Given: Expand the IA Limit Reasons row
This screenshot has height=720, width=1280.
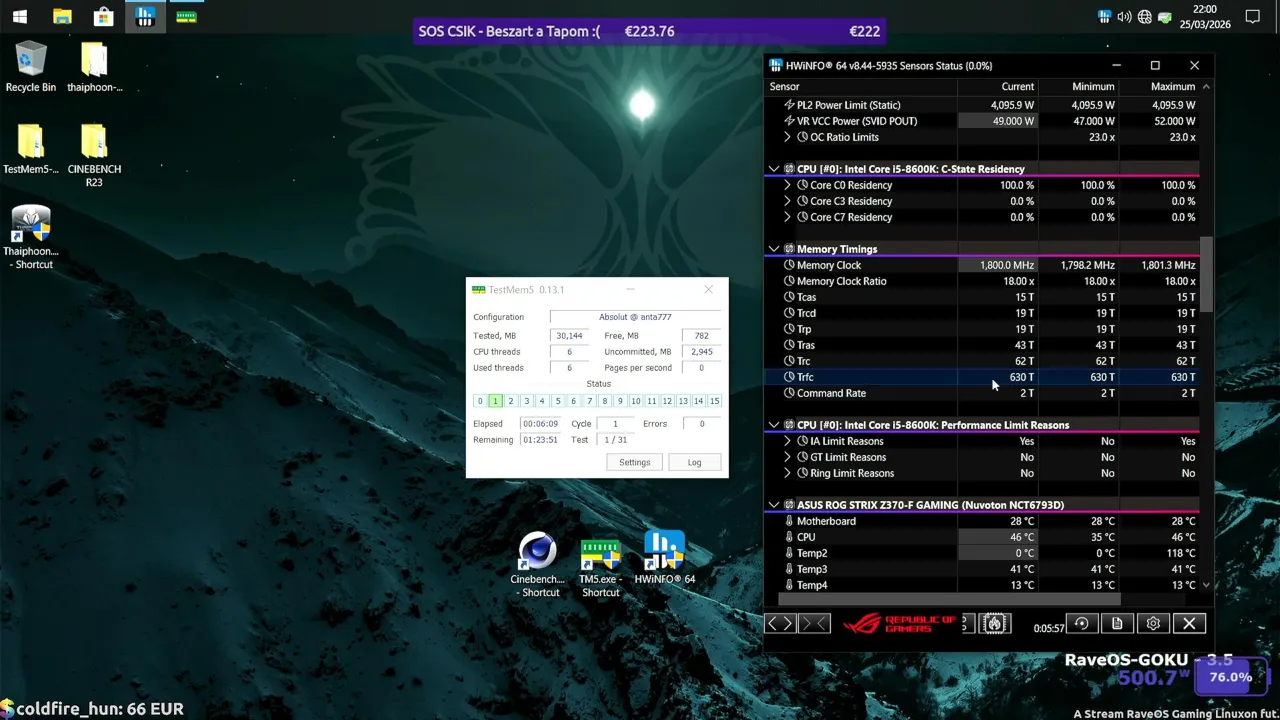Looking at the screenshot, I should [x=787, y=441].
